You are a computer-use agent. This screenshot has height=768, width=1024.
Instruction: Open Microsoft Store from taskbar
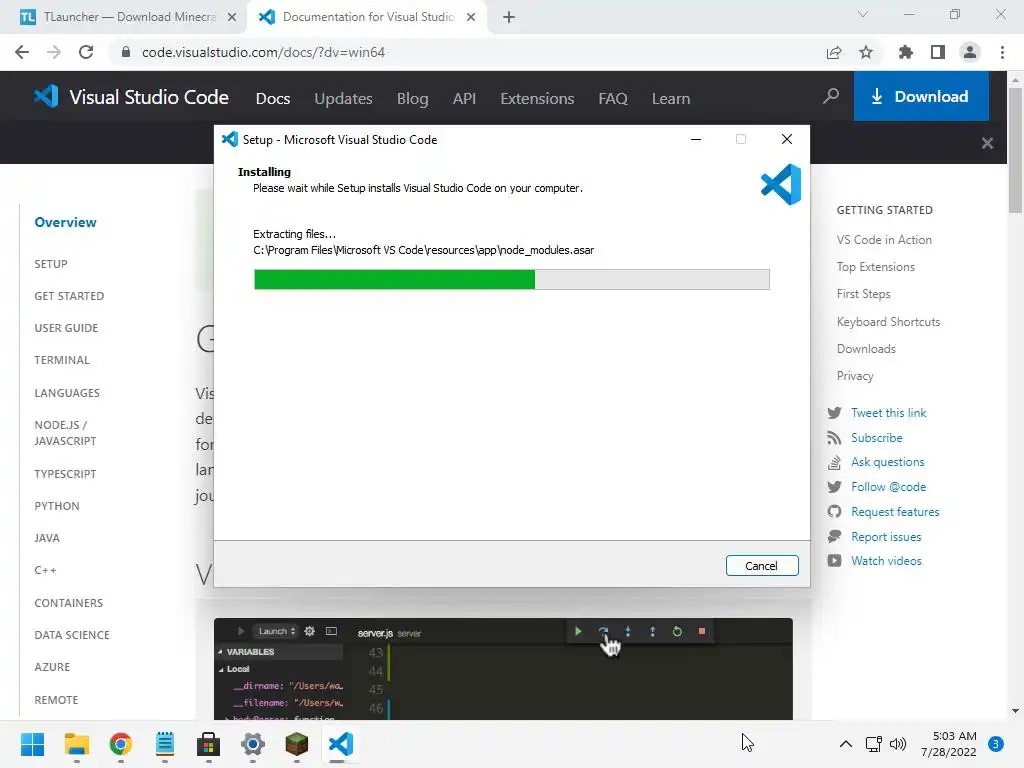click(208, 744)
